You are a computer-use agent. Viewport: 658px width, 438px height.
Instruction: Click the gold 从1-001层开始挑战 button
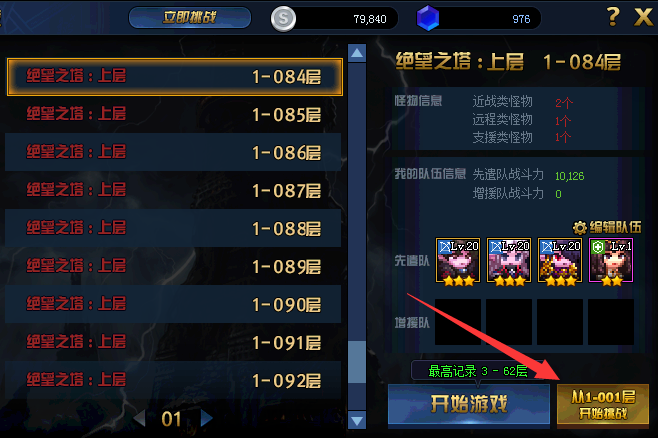click(x=603, y=404)
